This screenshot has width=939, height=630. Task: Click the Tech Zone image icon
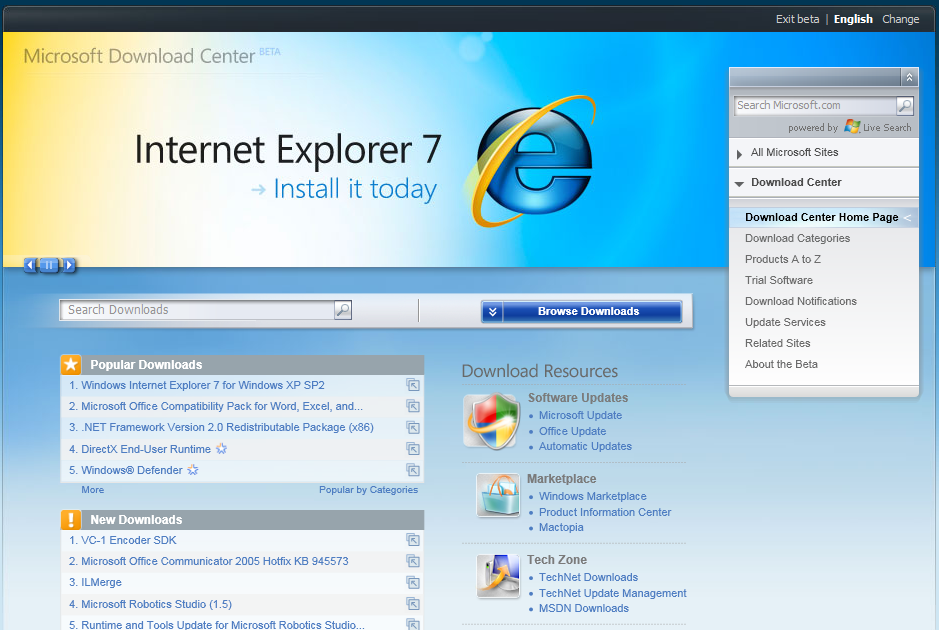497,577
